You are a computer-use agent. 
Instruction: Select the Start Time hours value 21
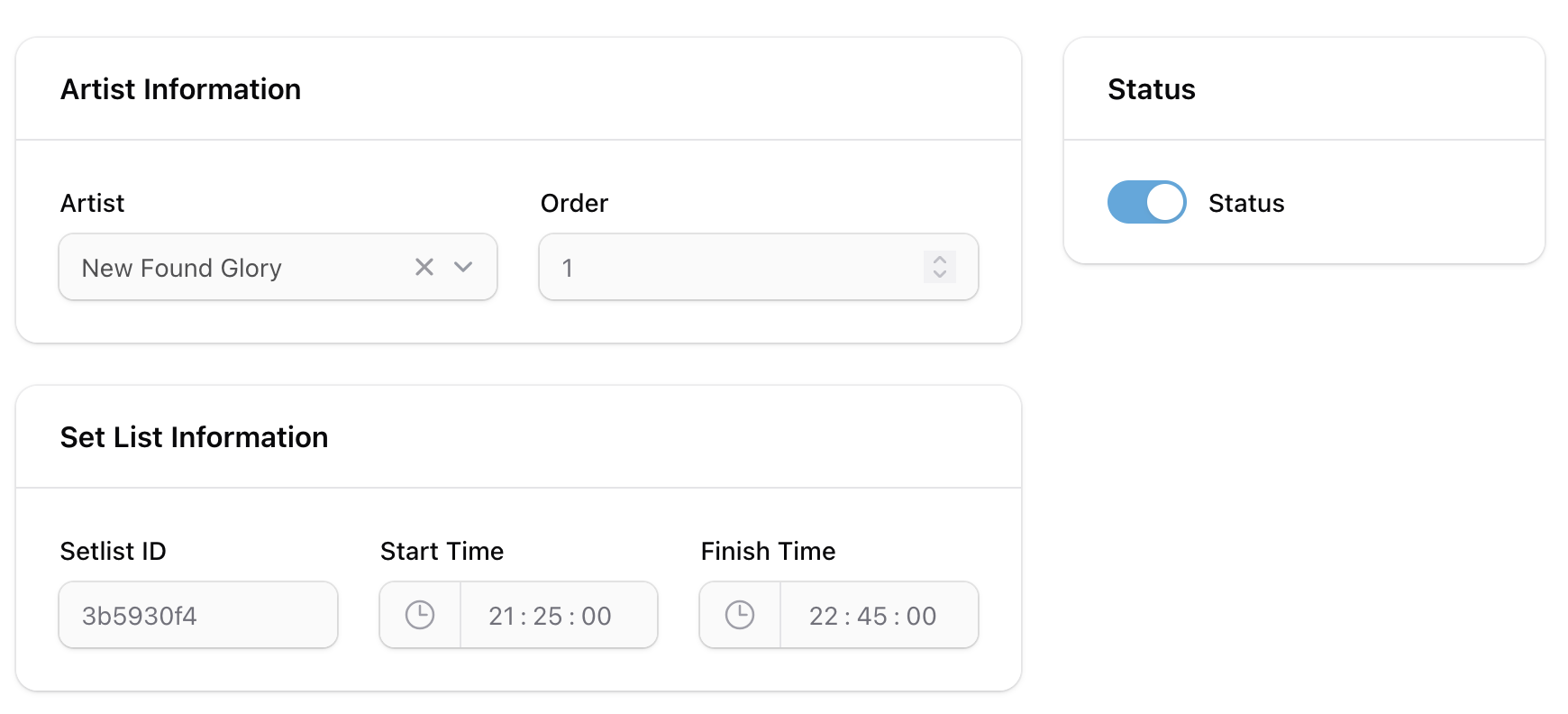(501, 616)
